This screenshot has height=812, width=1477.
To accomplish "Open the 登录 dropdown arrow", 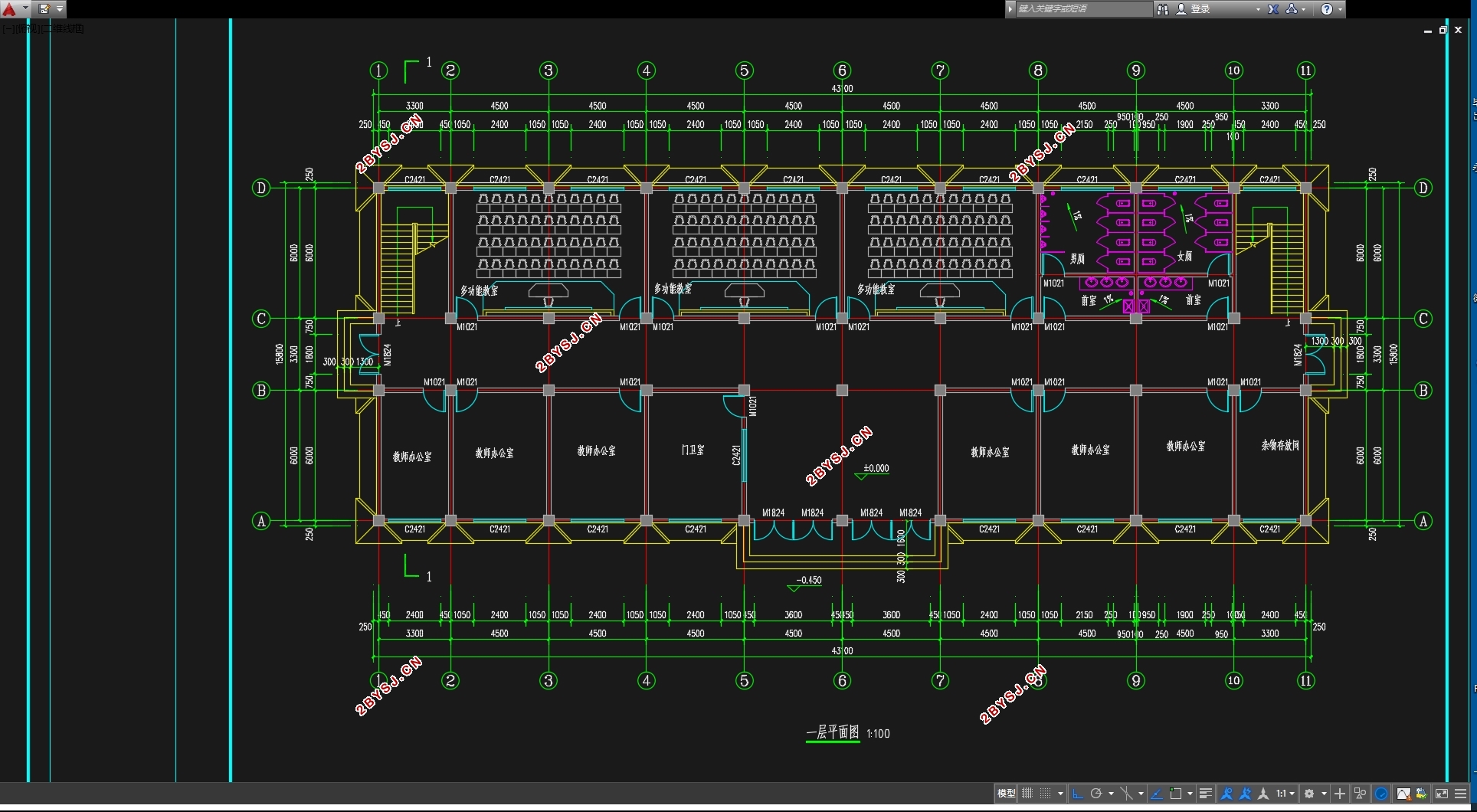I will (1258, 9).
